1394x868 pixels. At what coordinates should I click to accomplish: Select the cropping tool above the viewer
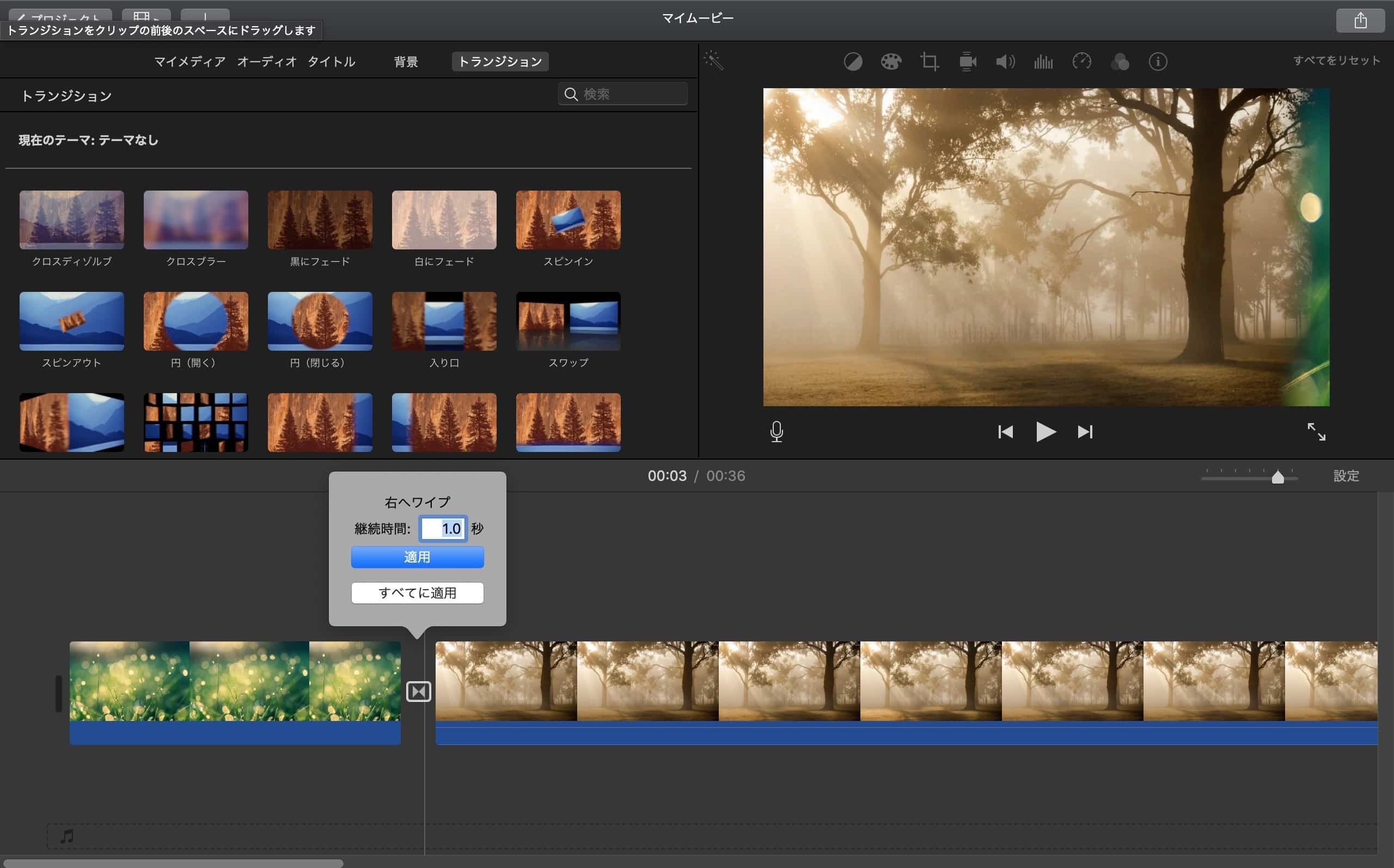(928, 62)
